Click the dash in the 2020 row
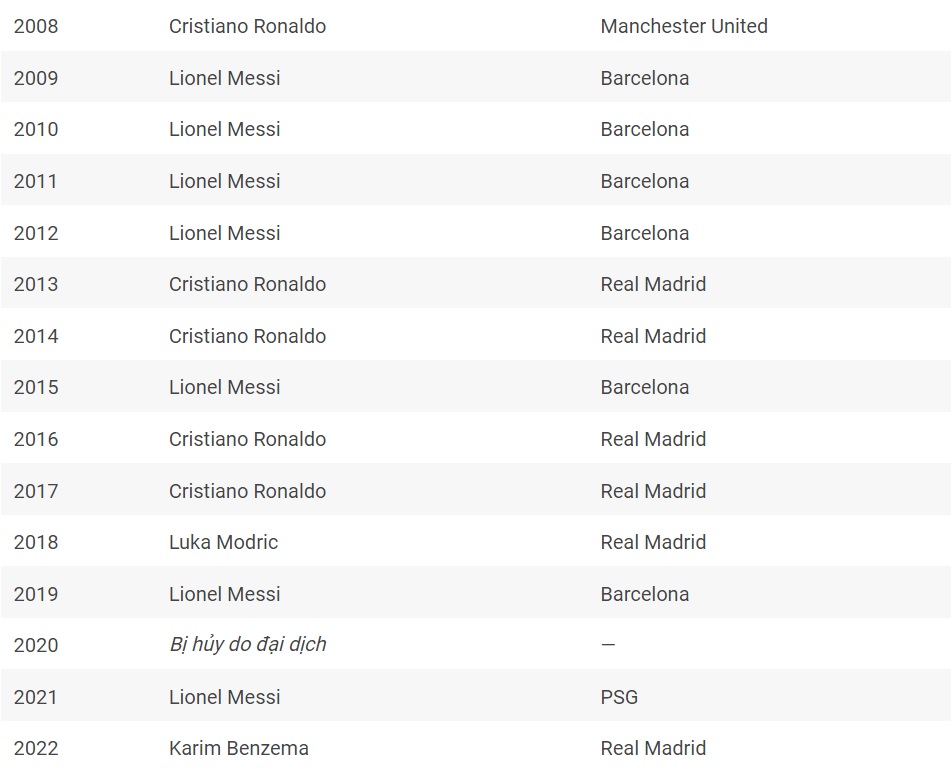This screenshot has width=951, height=771. 608,645
